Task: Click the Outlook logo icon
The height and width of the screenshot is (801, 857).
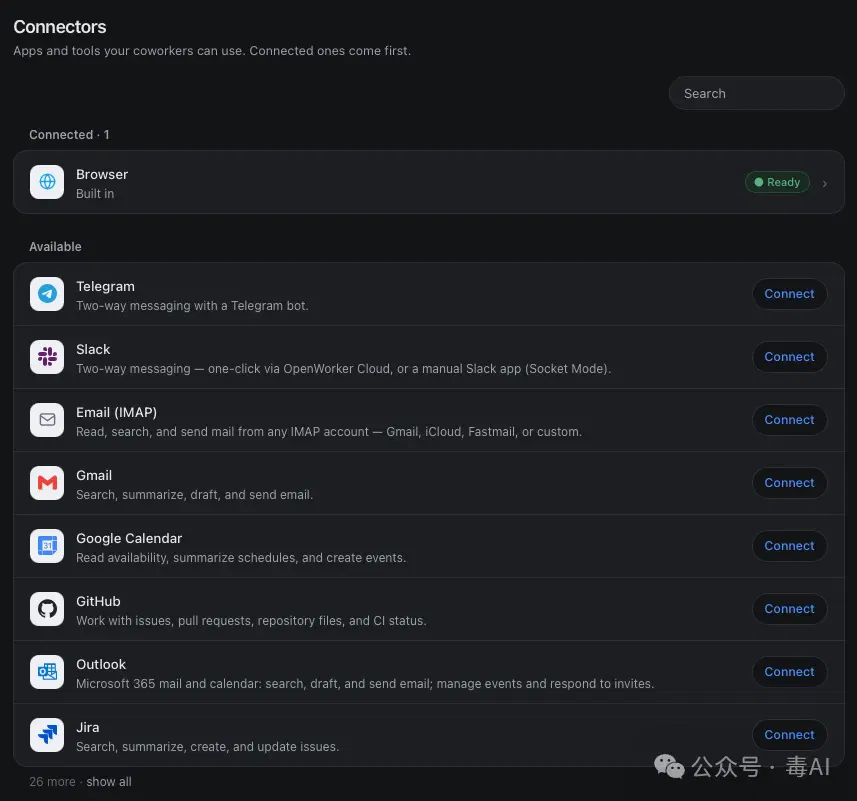Action: 47,672
